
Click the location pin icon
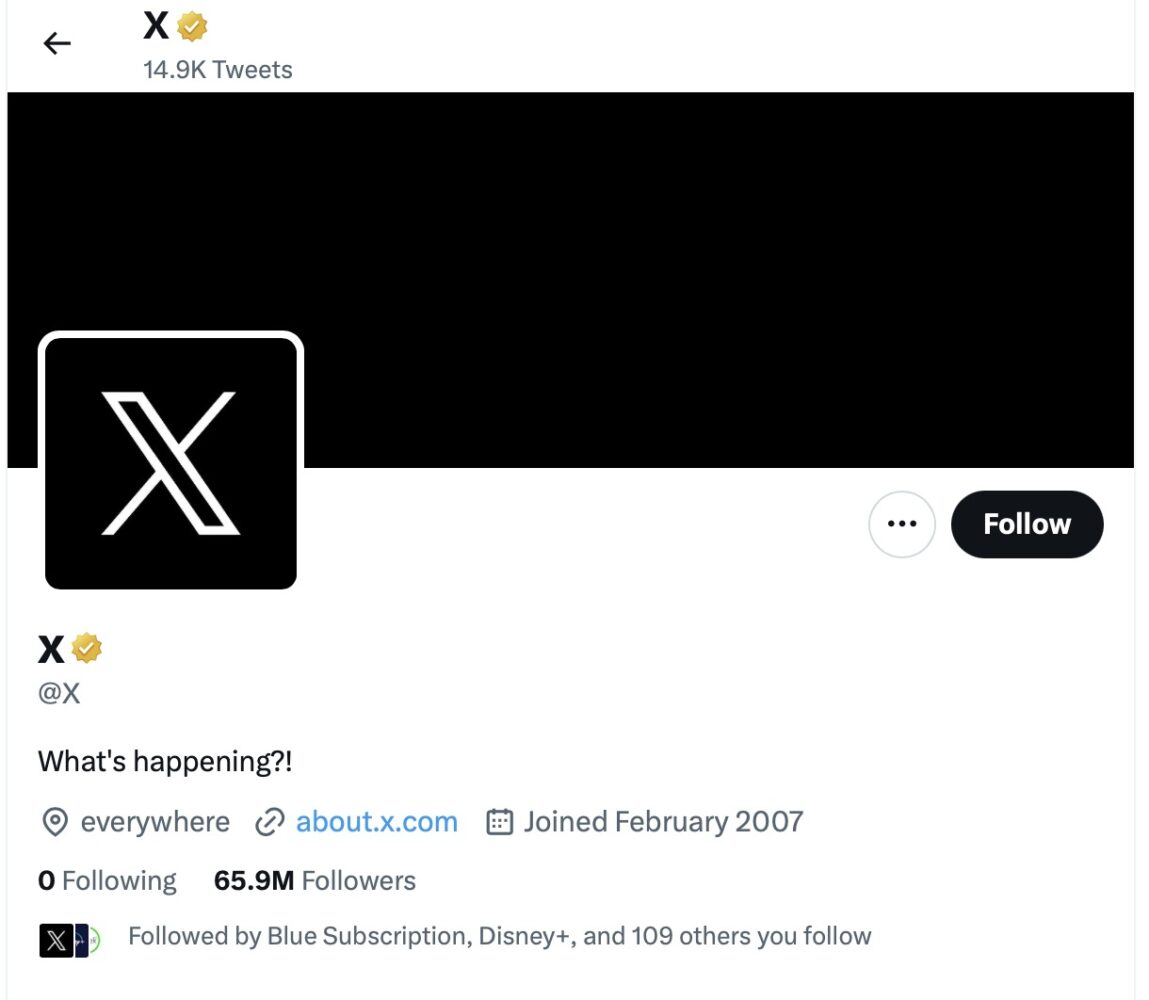tap(54, 822)
